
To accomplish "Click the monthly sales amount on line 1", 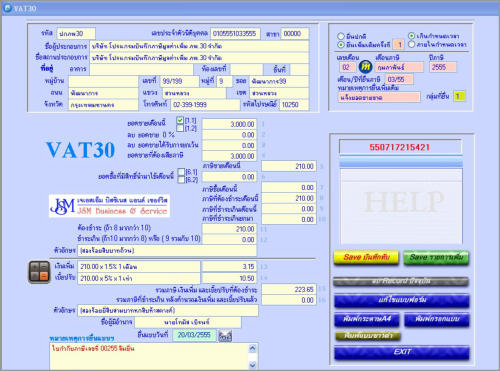I will point(229,124).
